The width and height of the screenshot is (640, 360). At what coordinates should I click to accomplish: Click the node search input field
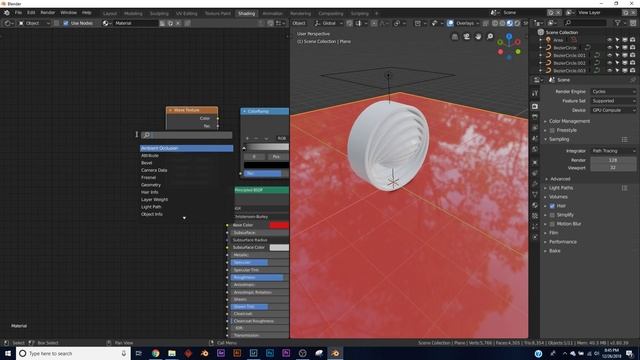pos(187,135)
